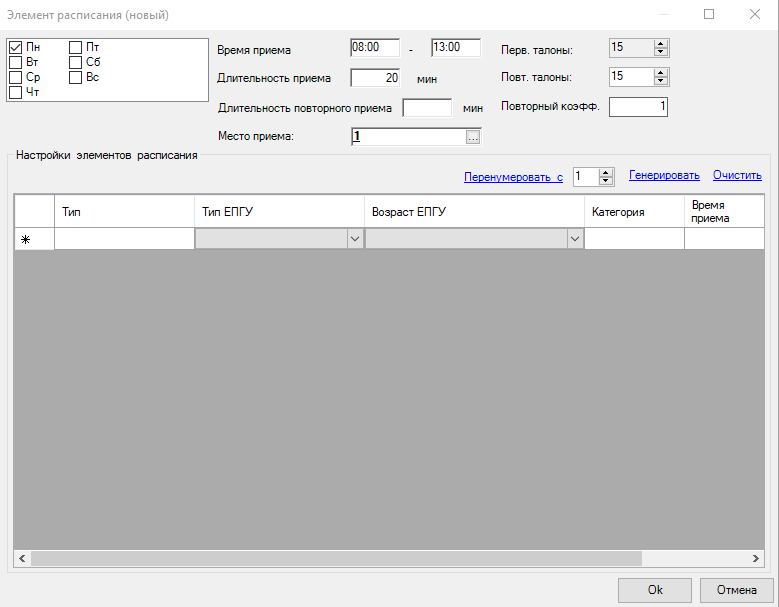Increase Перв. талоны value with up arrow

pyautogui.click(x=660, y=44)
